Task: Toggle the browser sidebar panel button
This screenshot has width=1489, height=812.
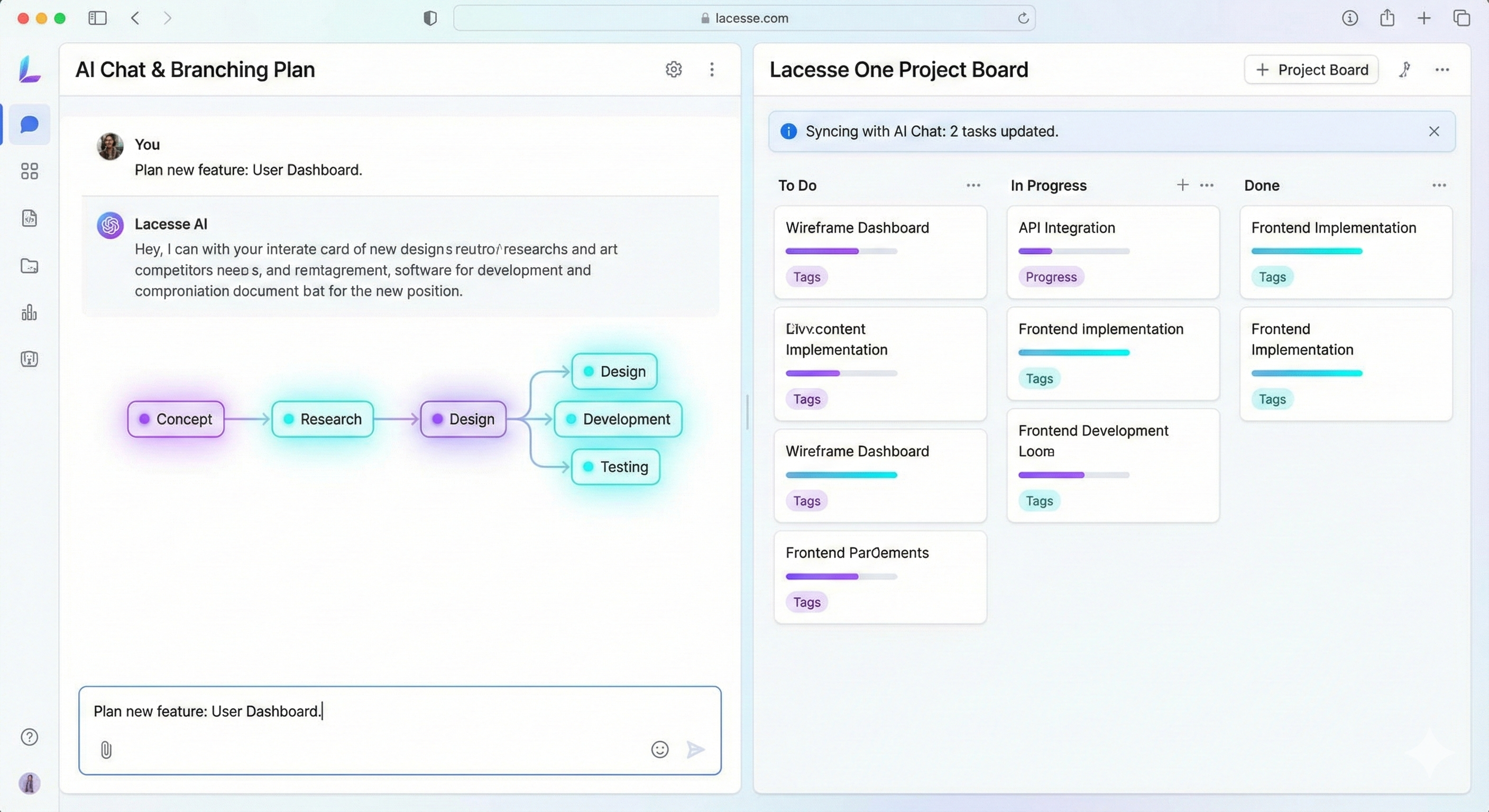Action: point(97,18)
